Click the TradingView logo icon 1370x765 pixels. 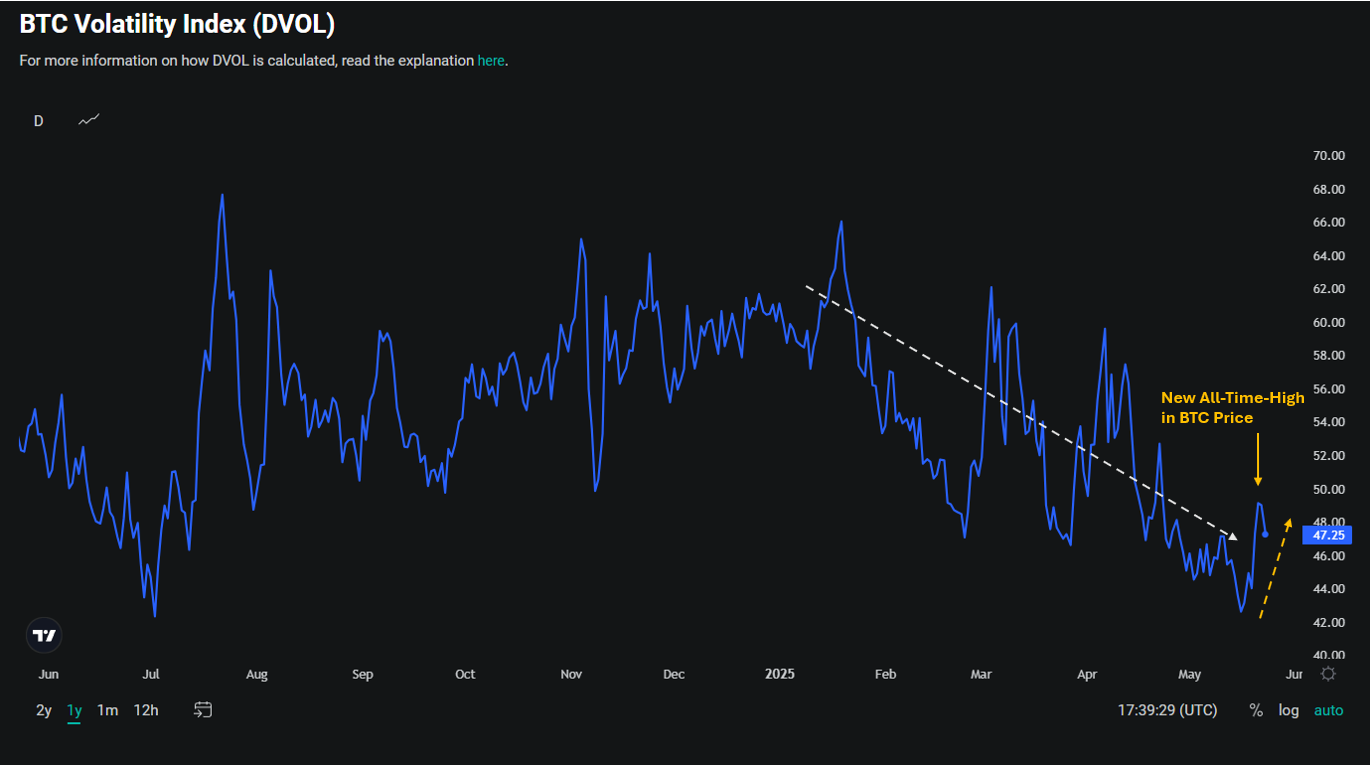coord(44,635)
